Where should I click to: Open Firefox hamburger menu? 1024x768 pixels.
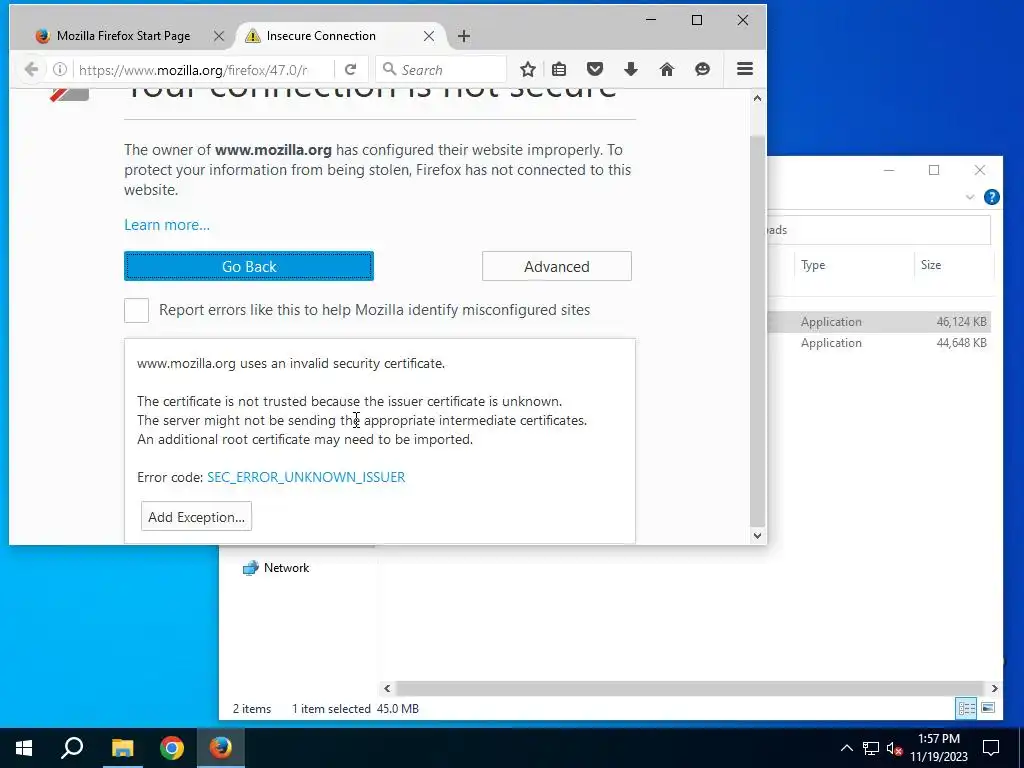[744, 69]
